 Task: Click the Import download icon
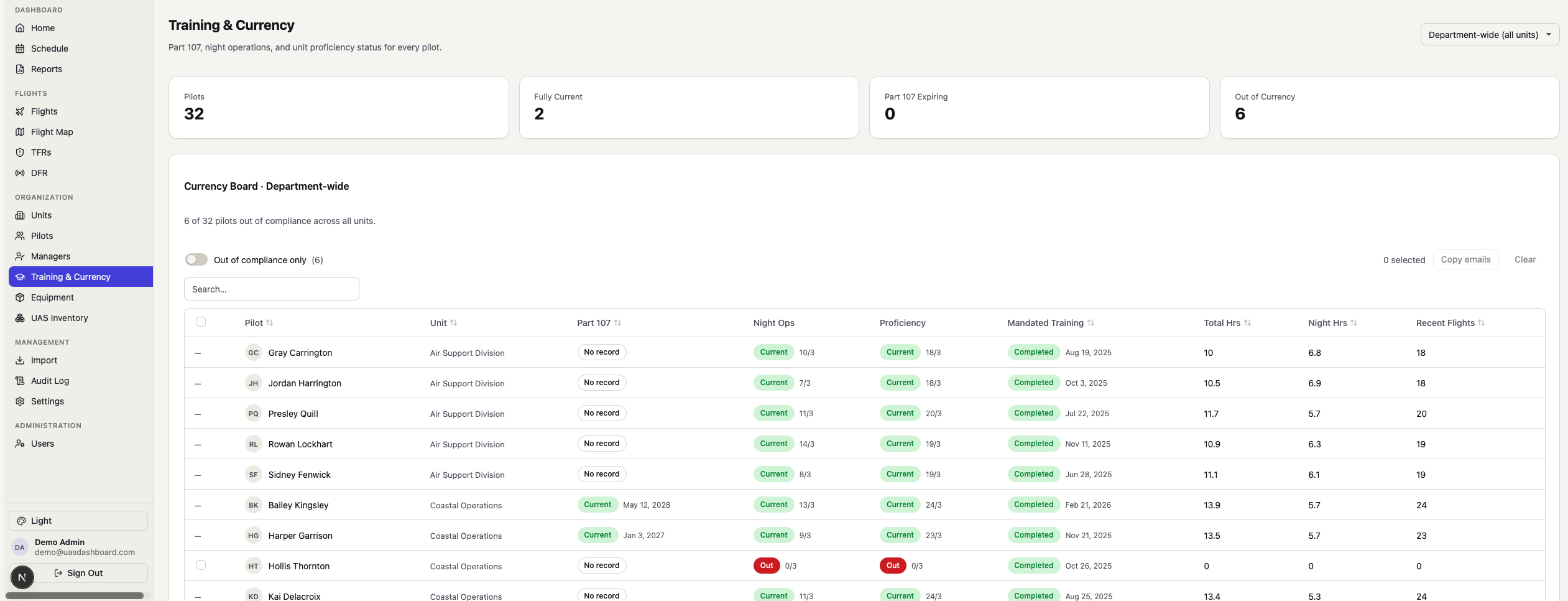(x=20, y=360)
